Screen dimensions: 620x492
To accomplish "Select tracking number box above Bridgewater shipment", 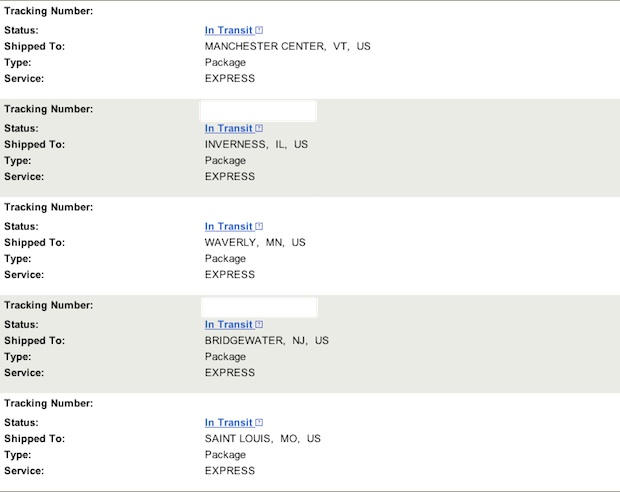I will [x=259, y=307].
